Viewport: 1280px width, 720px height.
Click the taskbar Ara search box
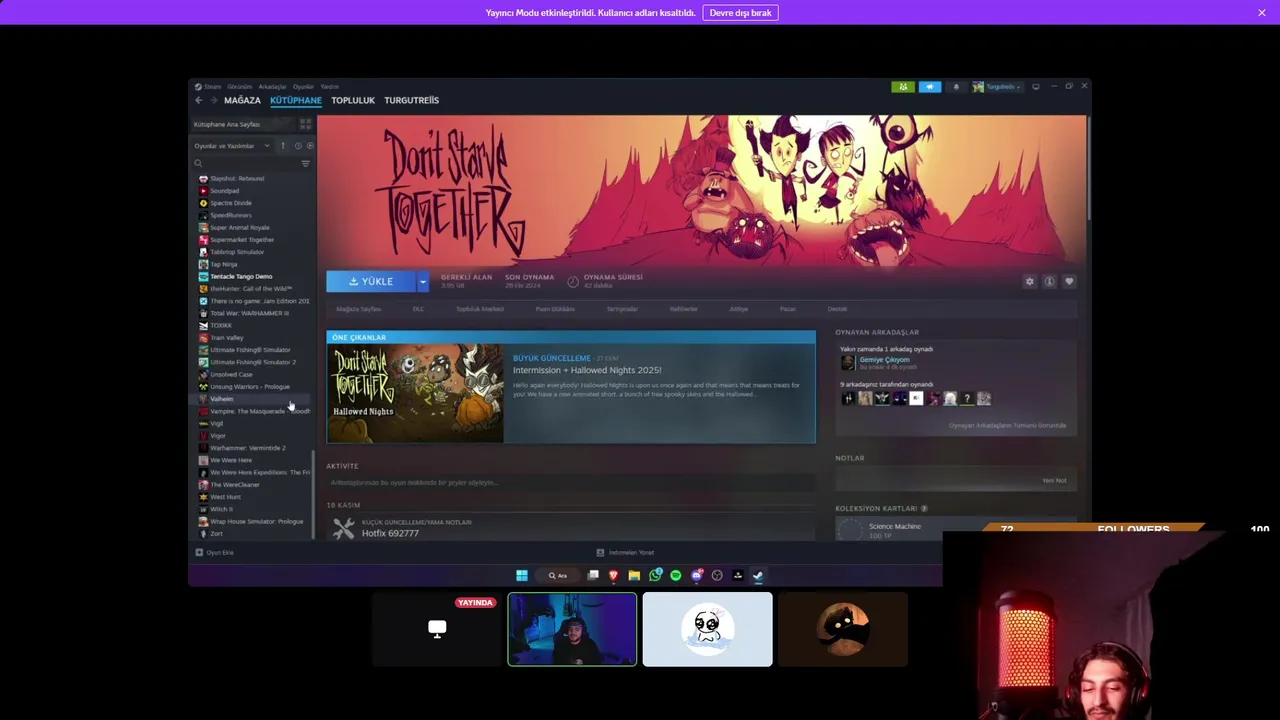click(x=558, y=575)
